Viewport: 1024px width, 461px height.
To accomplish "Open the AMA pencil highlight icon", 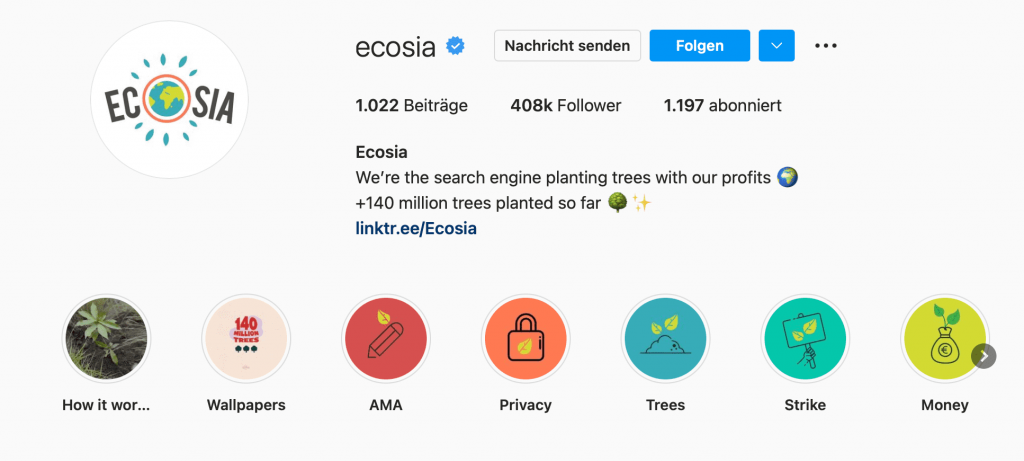I will coord(386,338).
